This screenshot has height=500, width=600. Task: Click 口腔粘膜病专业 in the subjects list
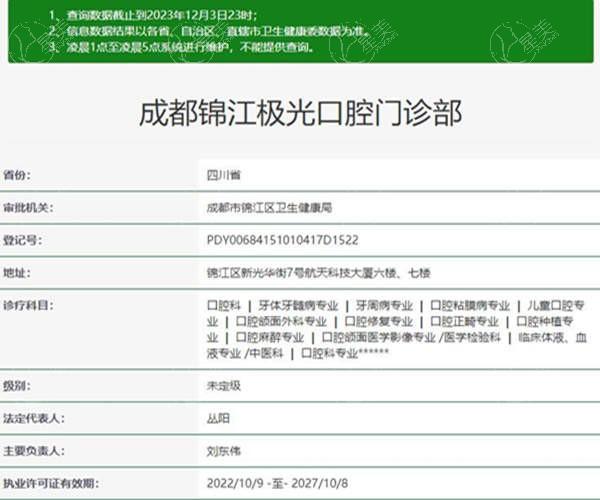[x=470, y=306]
